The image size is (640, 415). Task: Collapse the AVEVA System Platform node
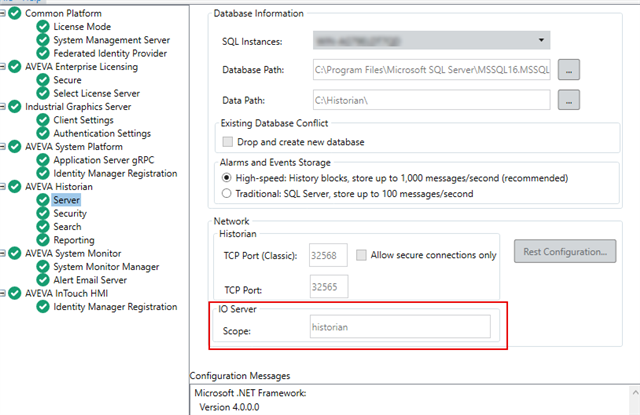point(2,146)
